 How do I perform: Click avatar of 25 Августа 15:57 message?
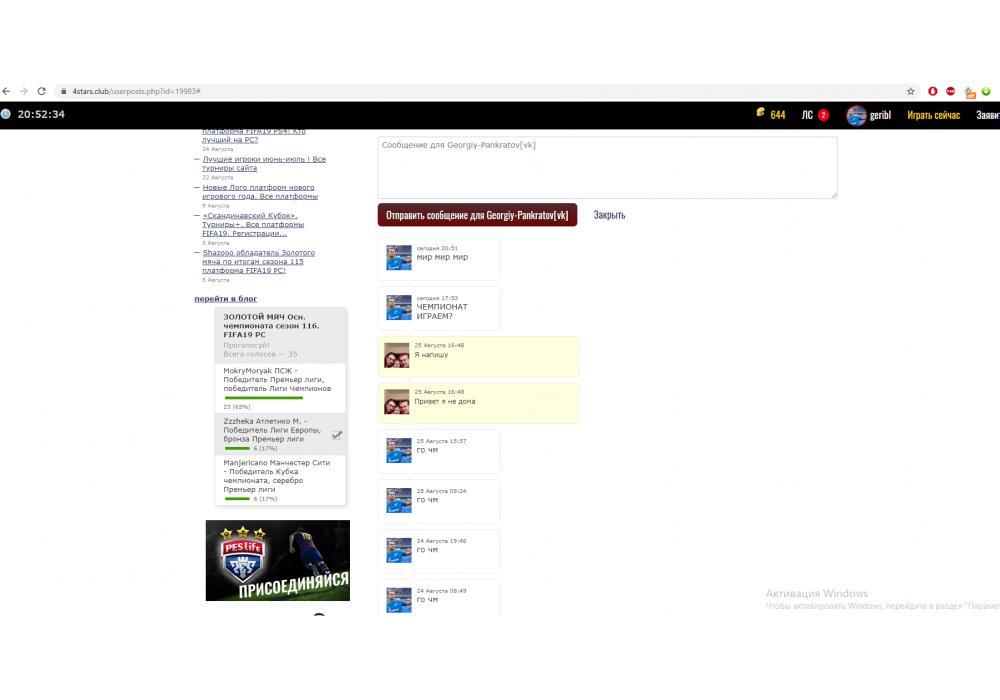coord(399,450)
